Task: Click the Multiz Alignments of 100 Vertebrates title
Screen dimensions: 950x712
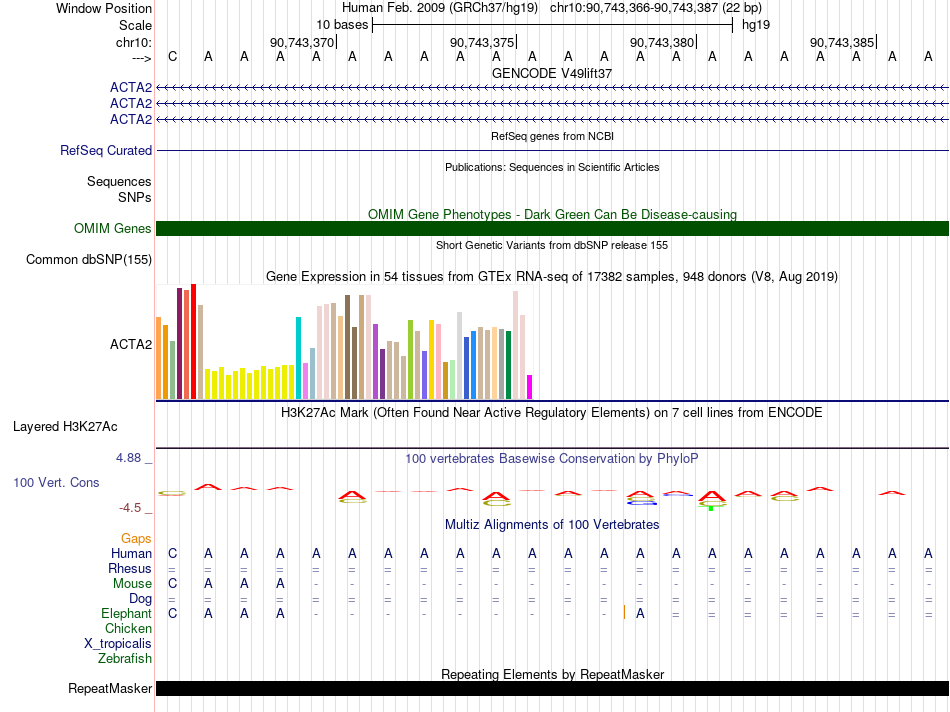Action: [552, 525]
